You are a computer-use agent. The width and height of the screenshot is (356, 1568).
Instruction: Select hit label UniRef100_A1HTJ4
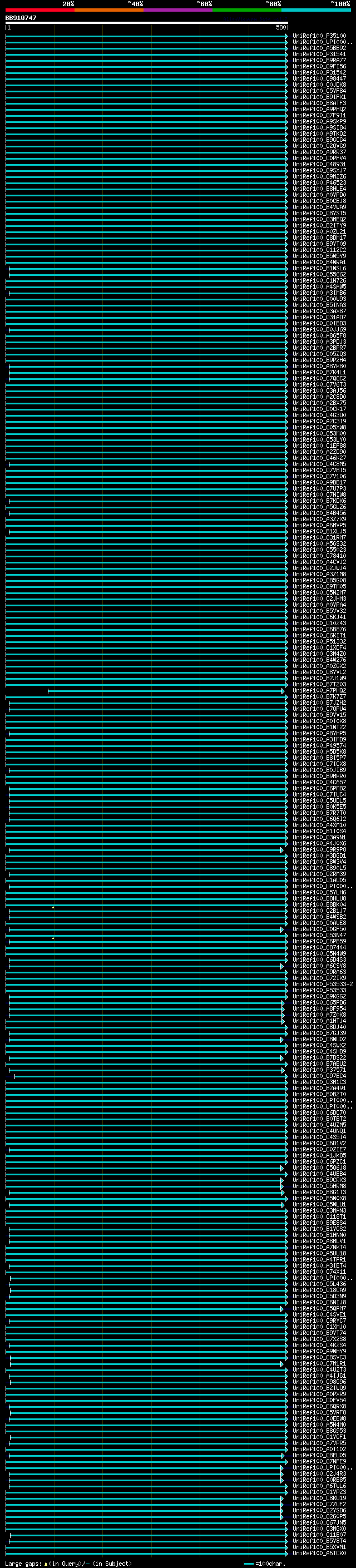coord(319,1021)
